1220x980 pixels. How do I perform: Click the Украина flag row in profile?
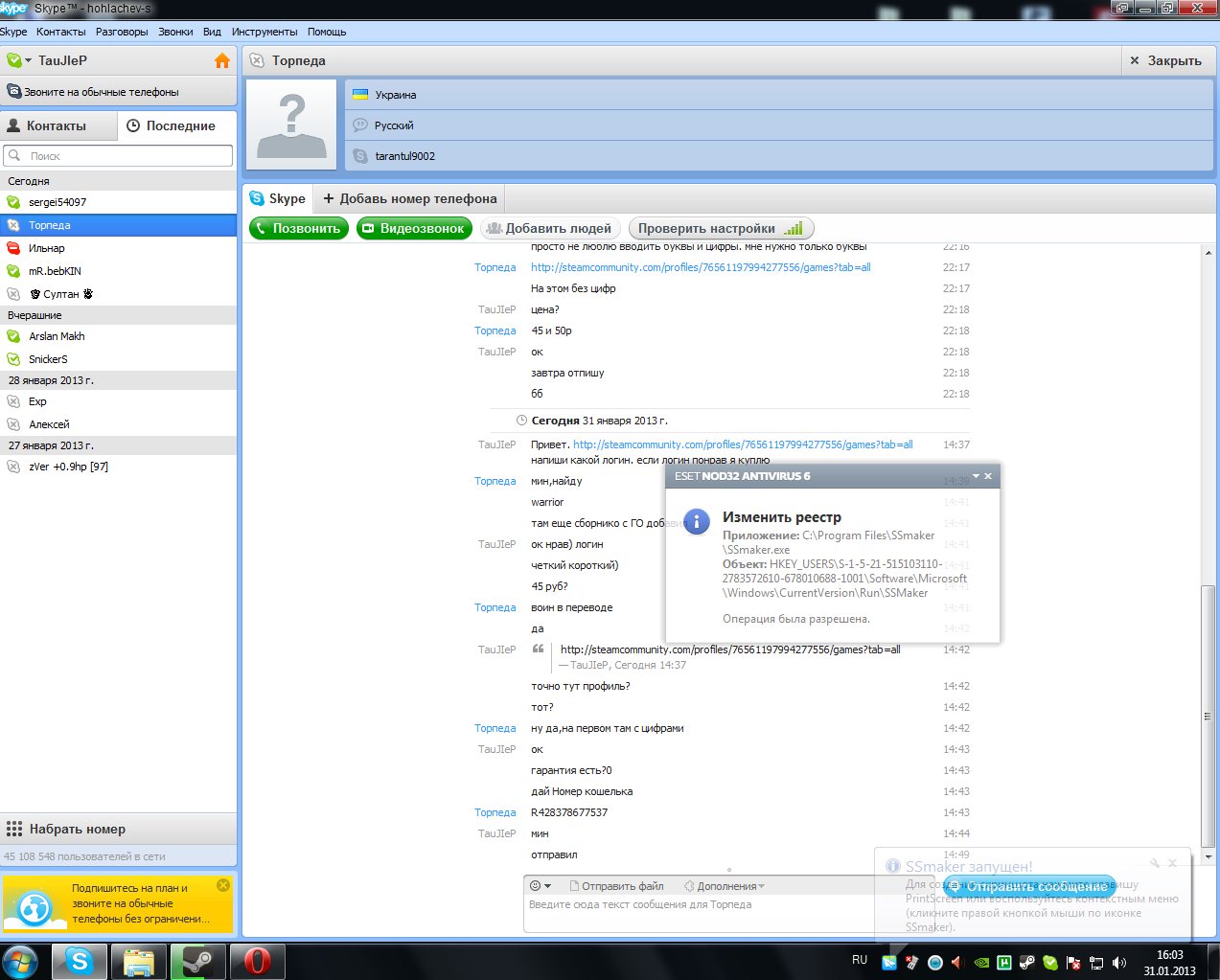coord(779,95)
